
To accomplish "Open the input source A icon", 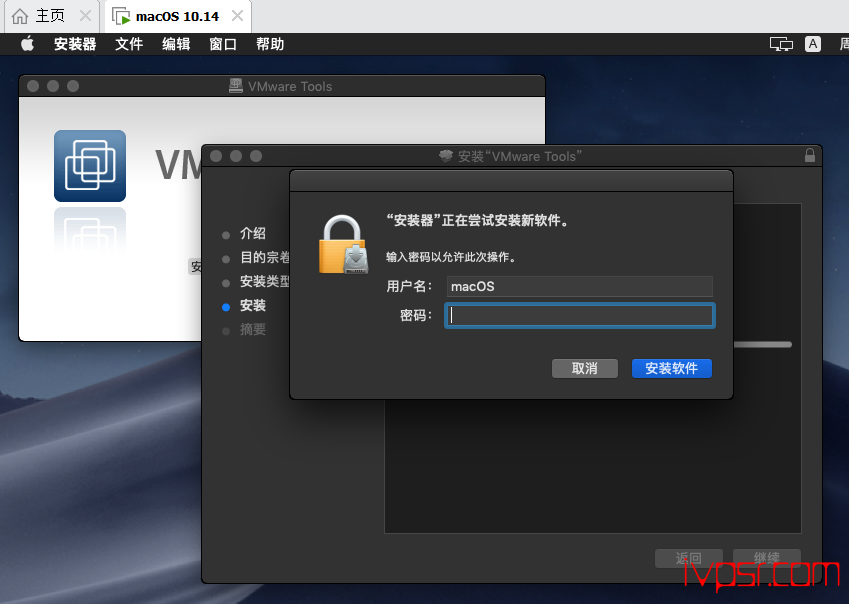I will (813, 44).
